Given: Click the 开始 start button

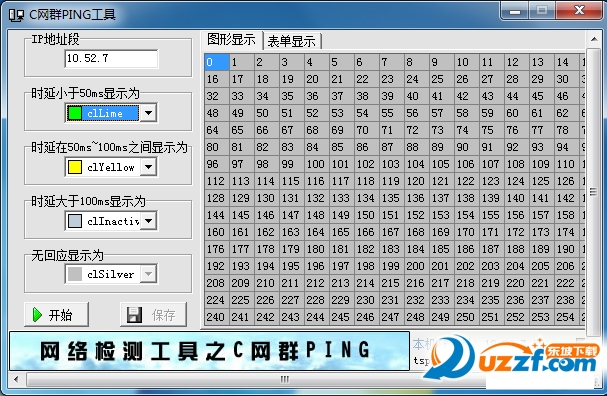Looking at the screenshot, I should coord(57,315).
